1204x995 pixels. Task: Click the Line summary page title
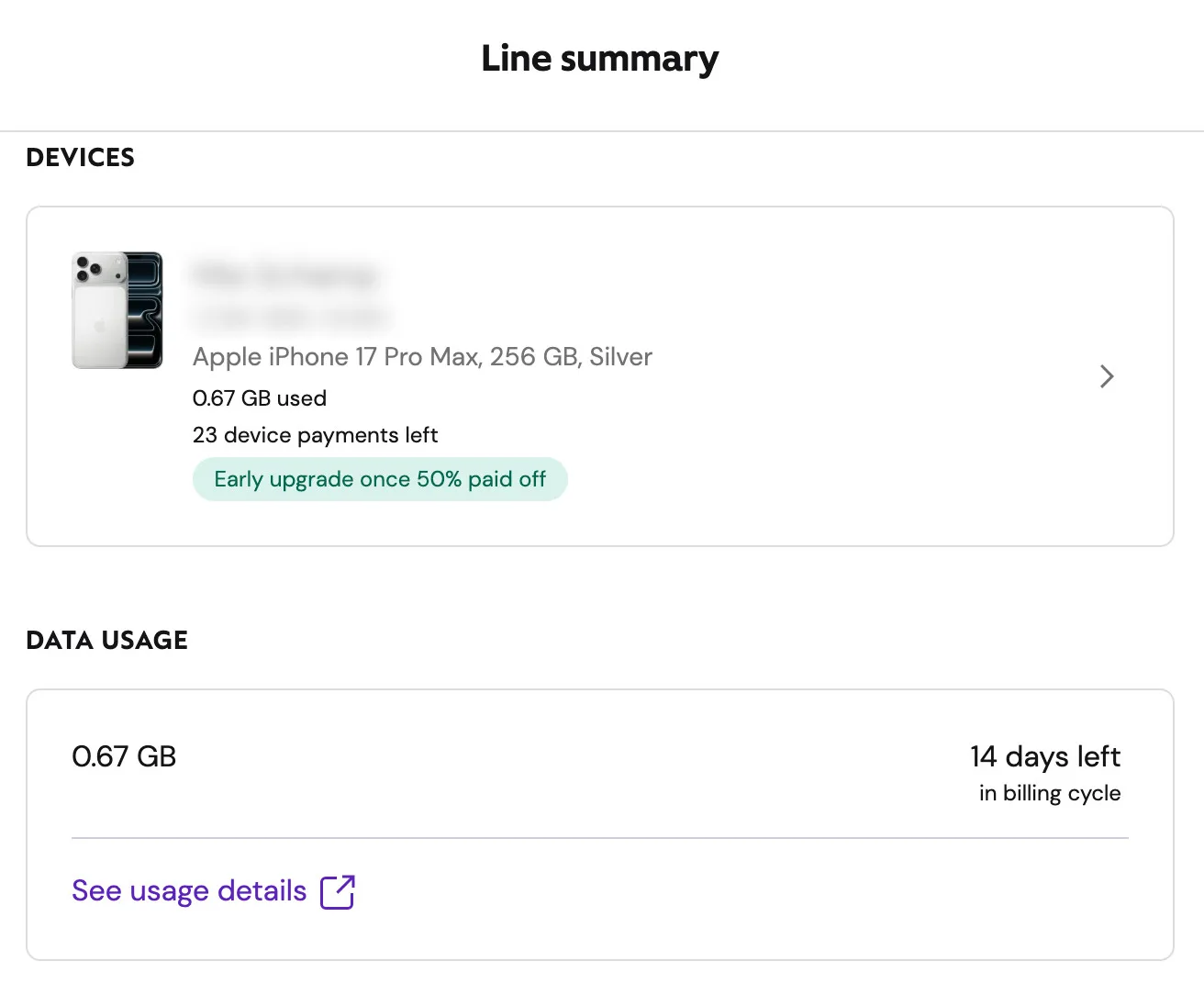[600, 58]
